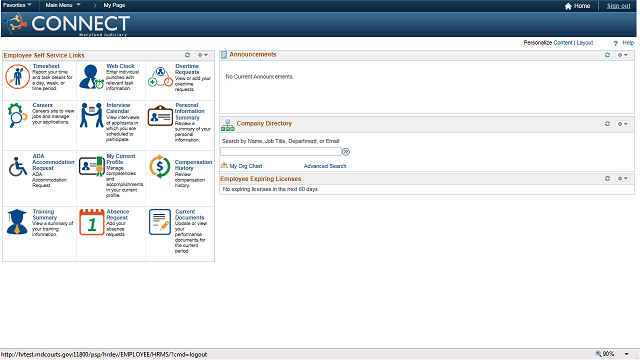Refresh the Employee Expiring Licenses pagelet
640x360 pixels.
point(607,178)
